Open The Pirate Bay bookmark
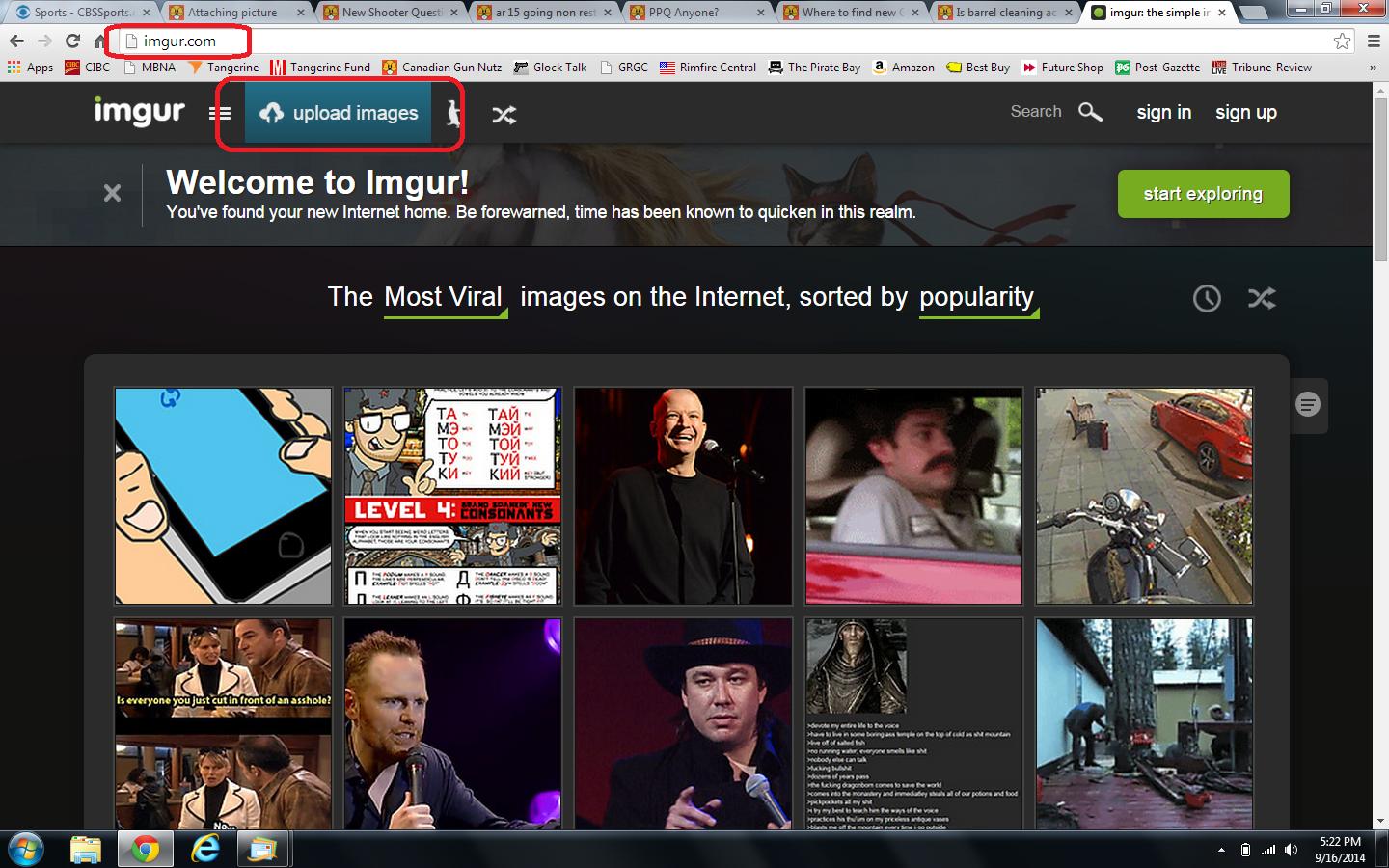 [814, 68]
